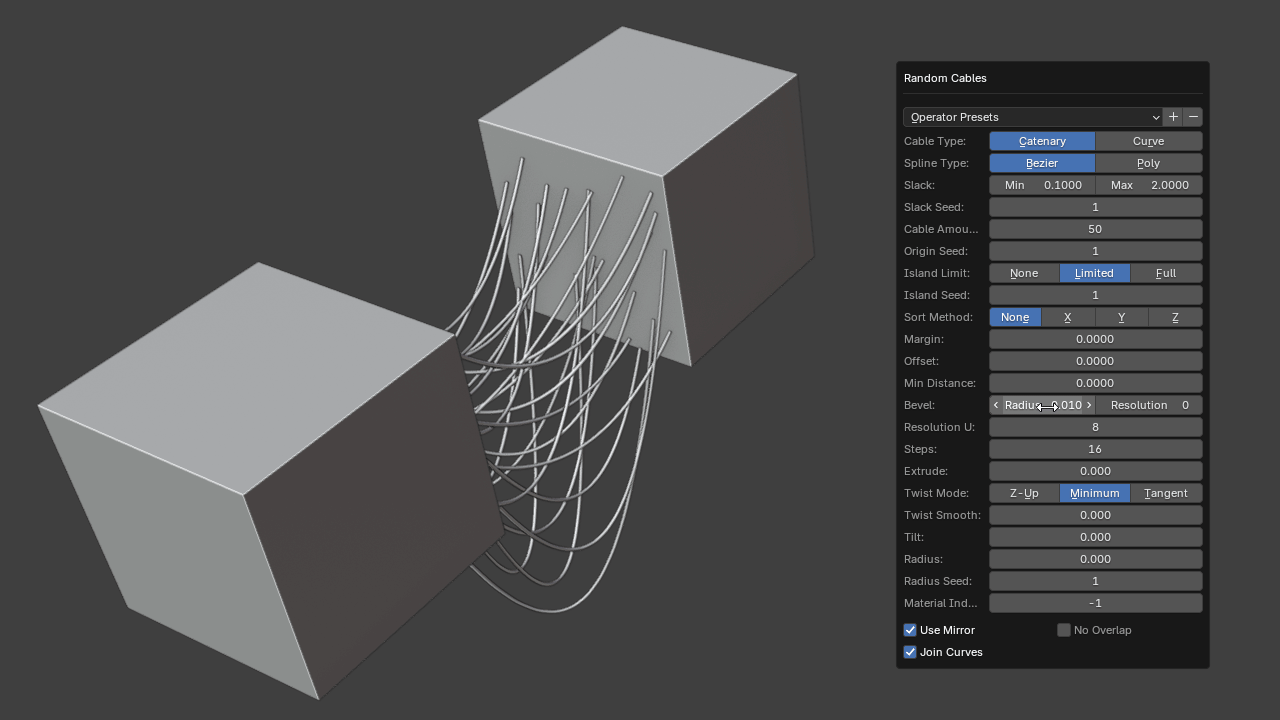The image size is (1280, 720).
Task: Switch Twist Mode to Tangent
Action: click(x=1166, y=493)
